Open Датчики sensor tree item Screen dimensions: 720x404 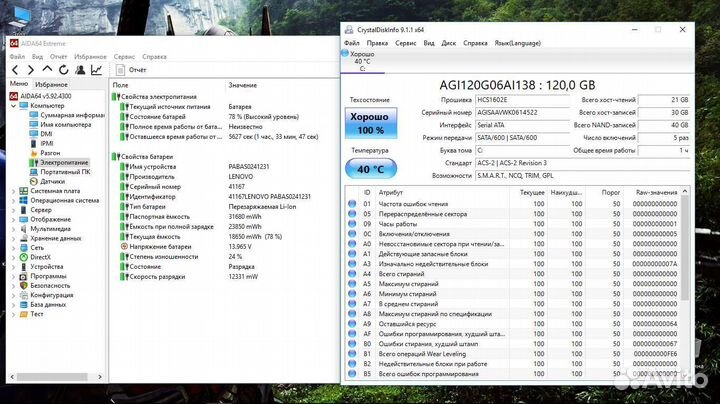pyautogui.click(x=47, y=181)
